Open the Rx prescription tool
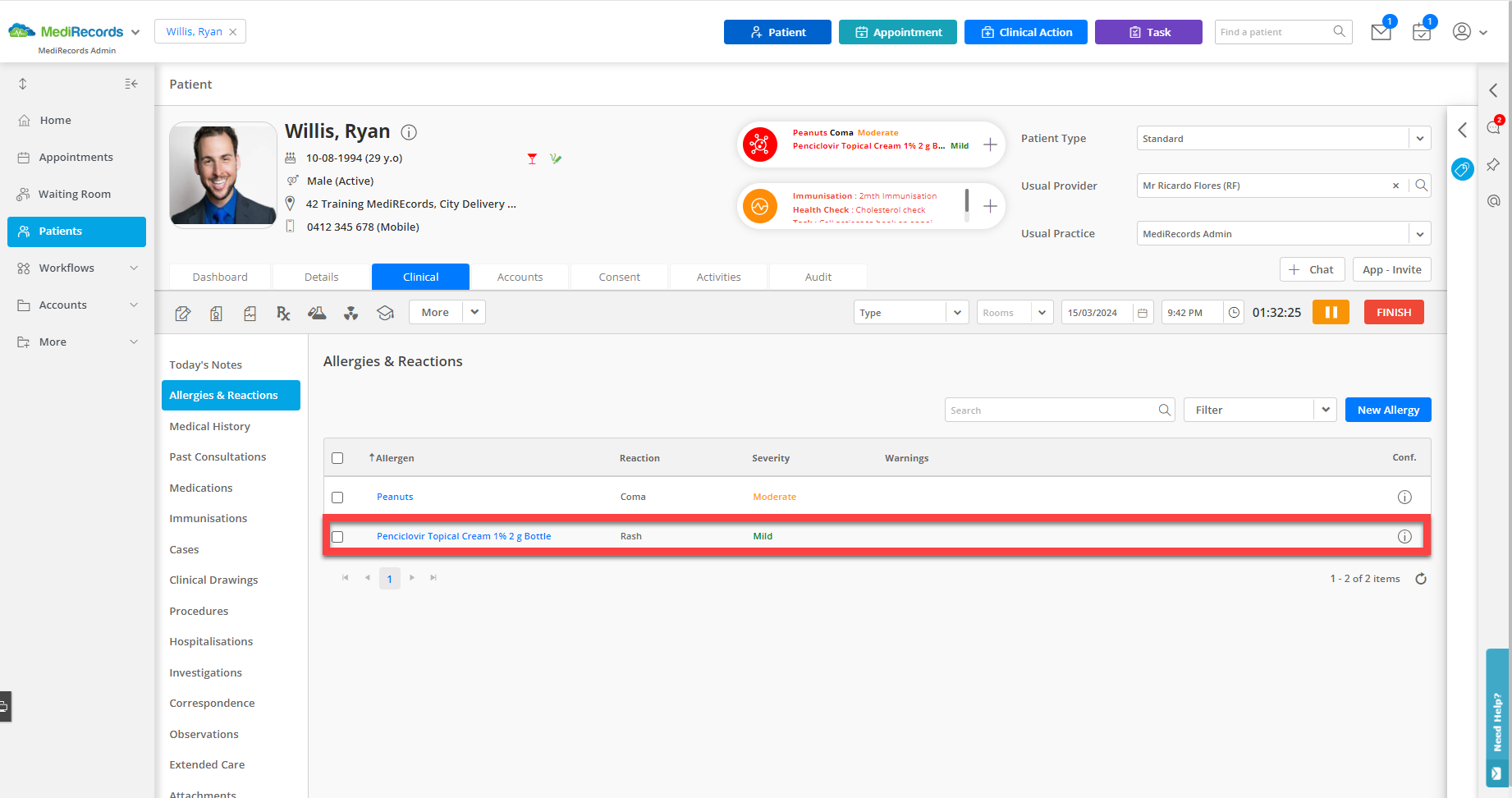This screenshot has width=1512, height=798. (x=283, y=313)
